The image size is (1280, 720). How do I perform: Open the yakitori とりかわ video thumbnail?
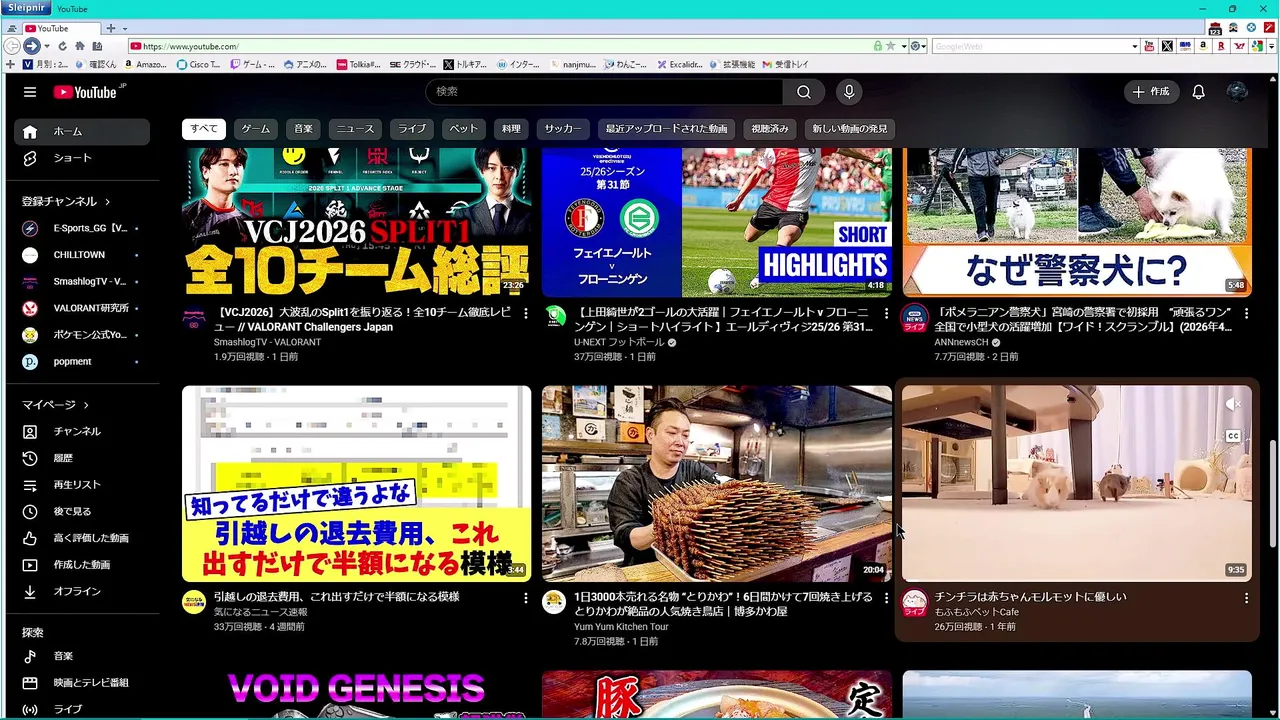[x=716, y=484]
